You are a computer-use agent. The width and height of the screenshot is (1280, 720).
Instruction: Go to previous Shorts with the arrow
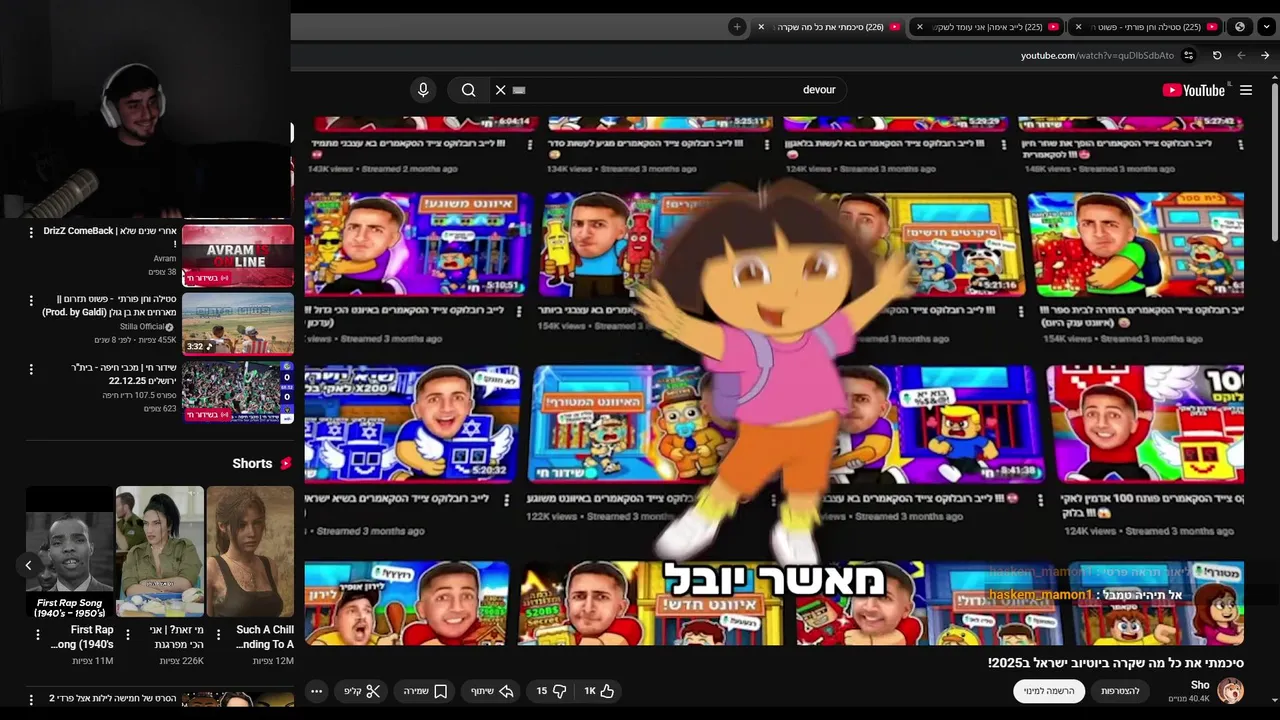coord(28,566)
